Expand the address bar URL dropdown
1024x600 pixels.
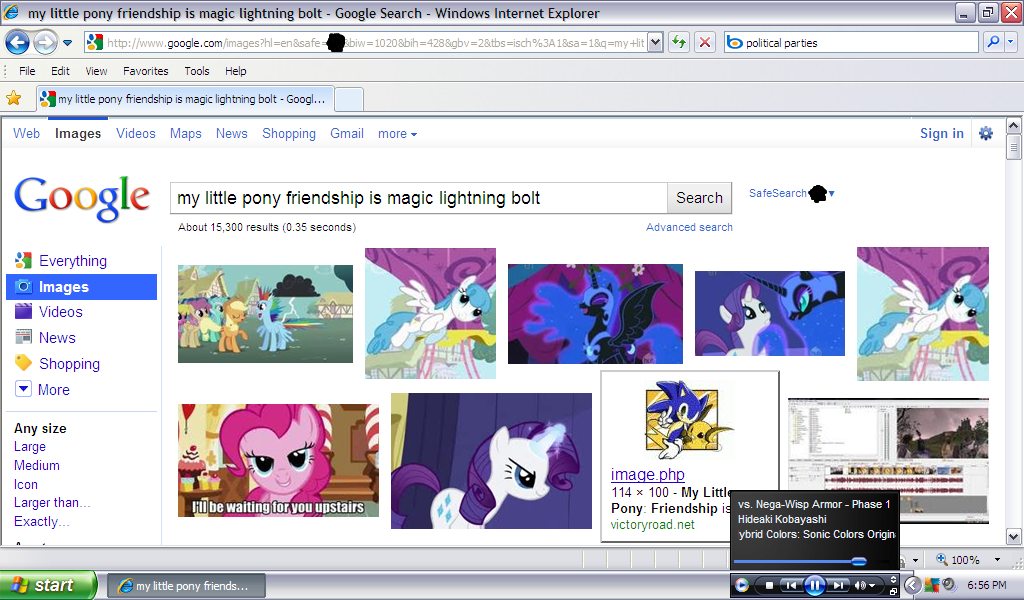click(x=655, y=42)
